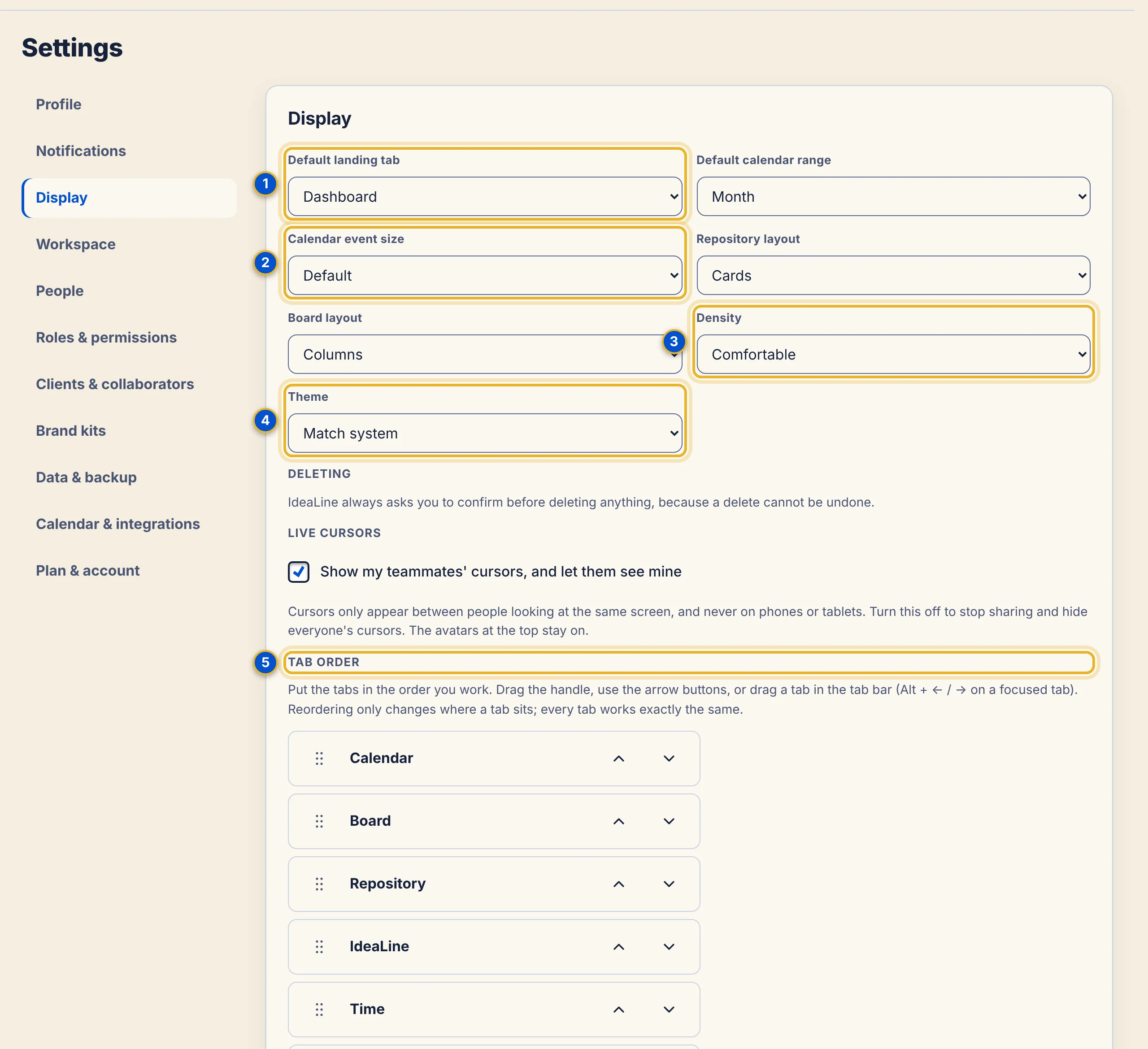Move Calendar tab up with arrow
Viewport: 1148px width, 1049px height.
618,758
